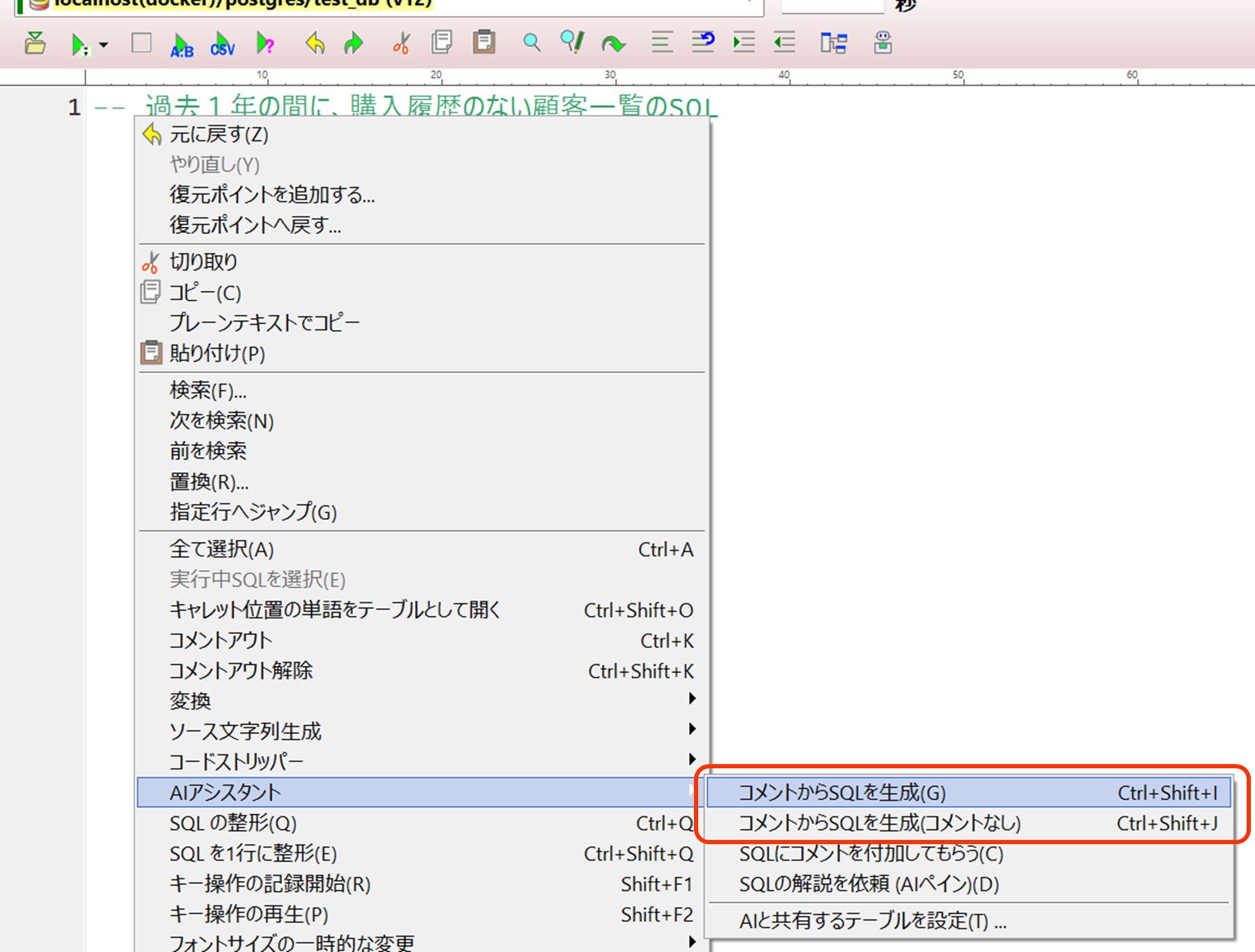
Task: Click the highlighted AIアシスタント menu item
Action: [422, 793]
